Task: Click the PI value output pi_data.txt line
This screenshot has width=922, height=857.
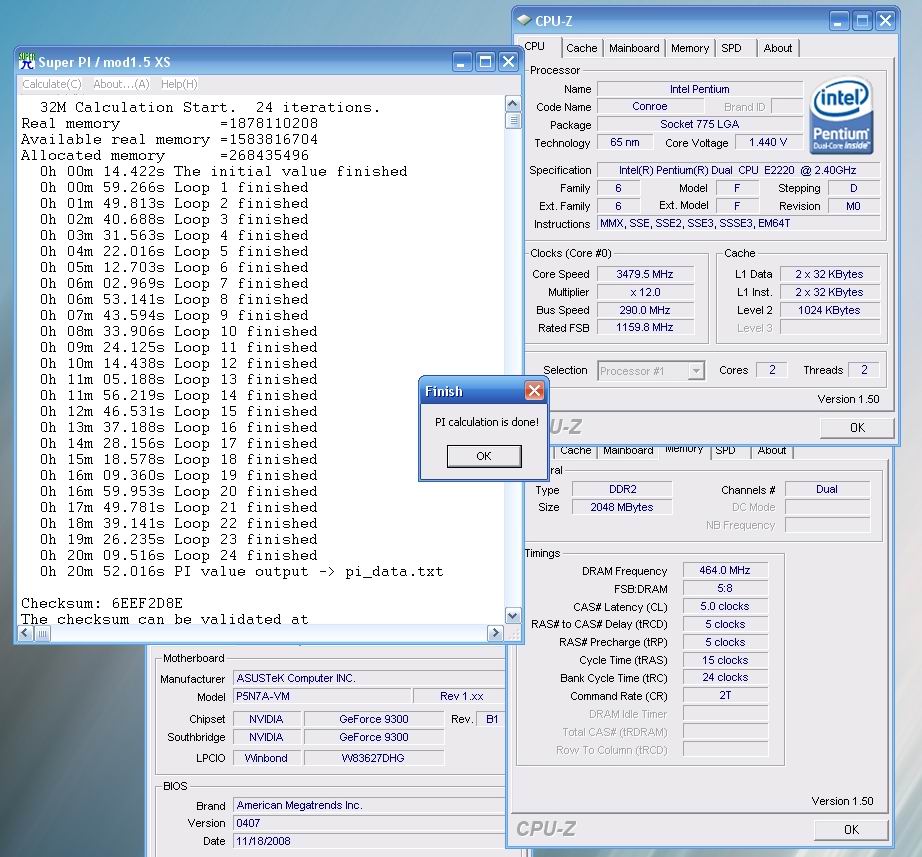Action: [242, 571]
